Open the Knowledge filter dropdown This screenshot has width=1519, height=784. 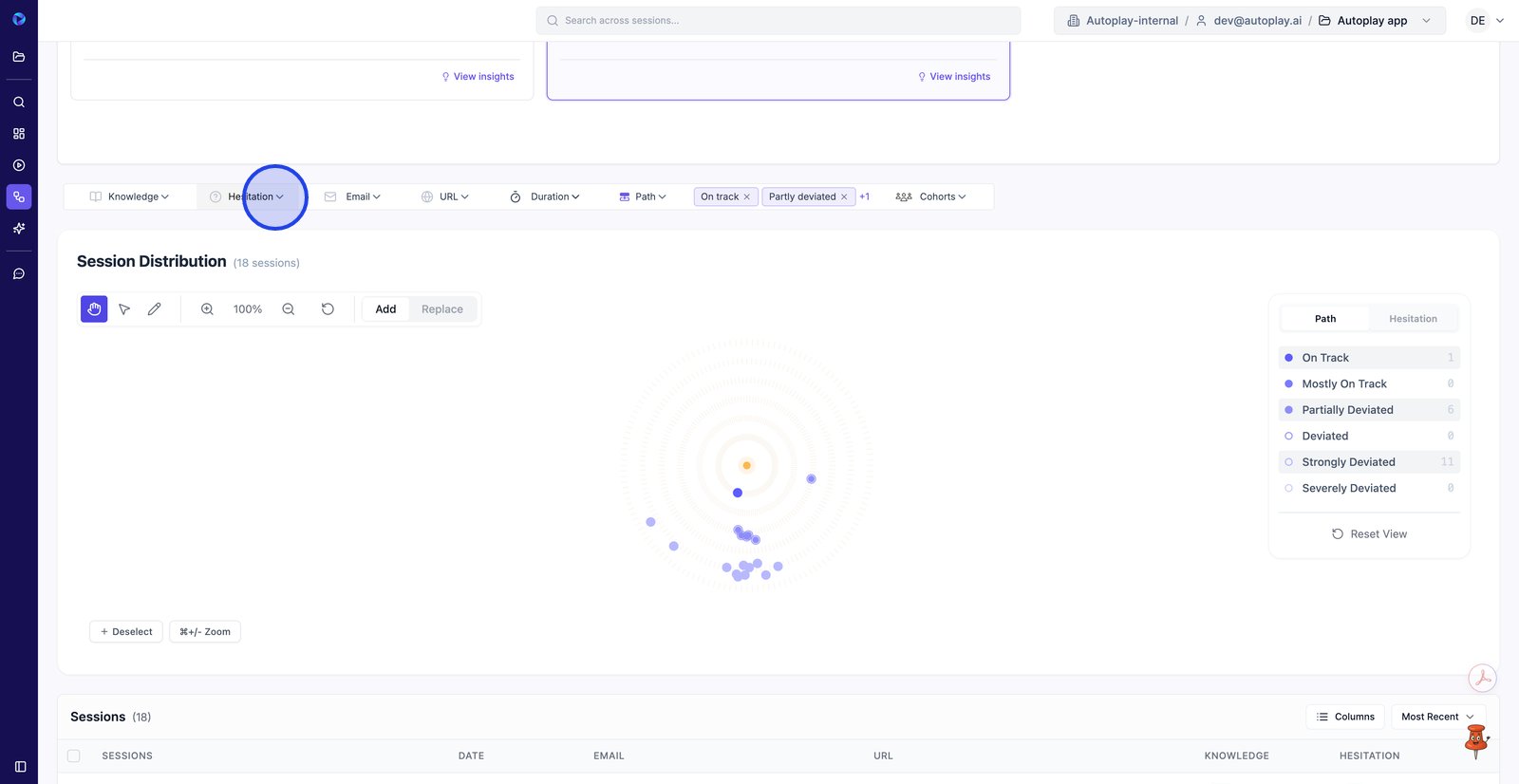130,196
